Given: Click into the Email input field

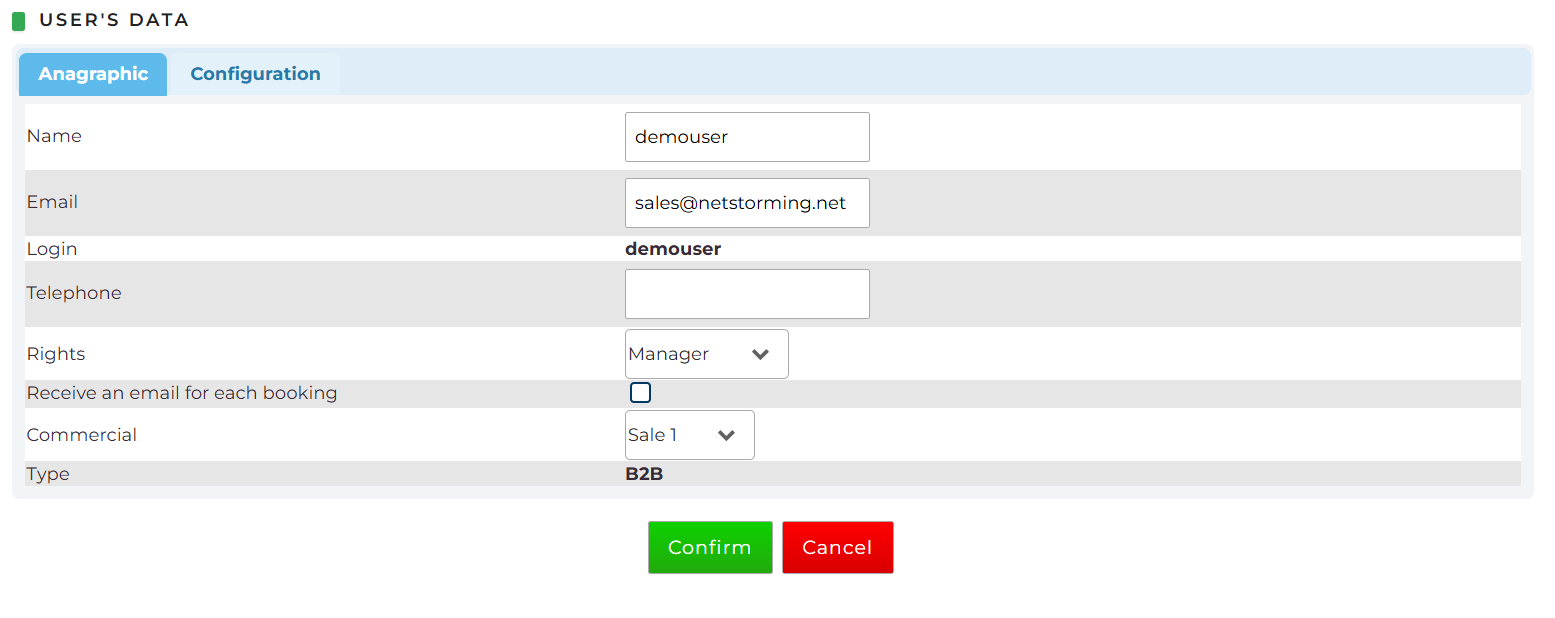Looking at the screenshot, I should [x=747, y=203].
